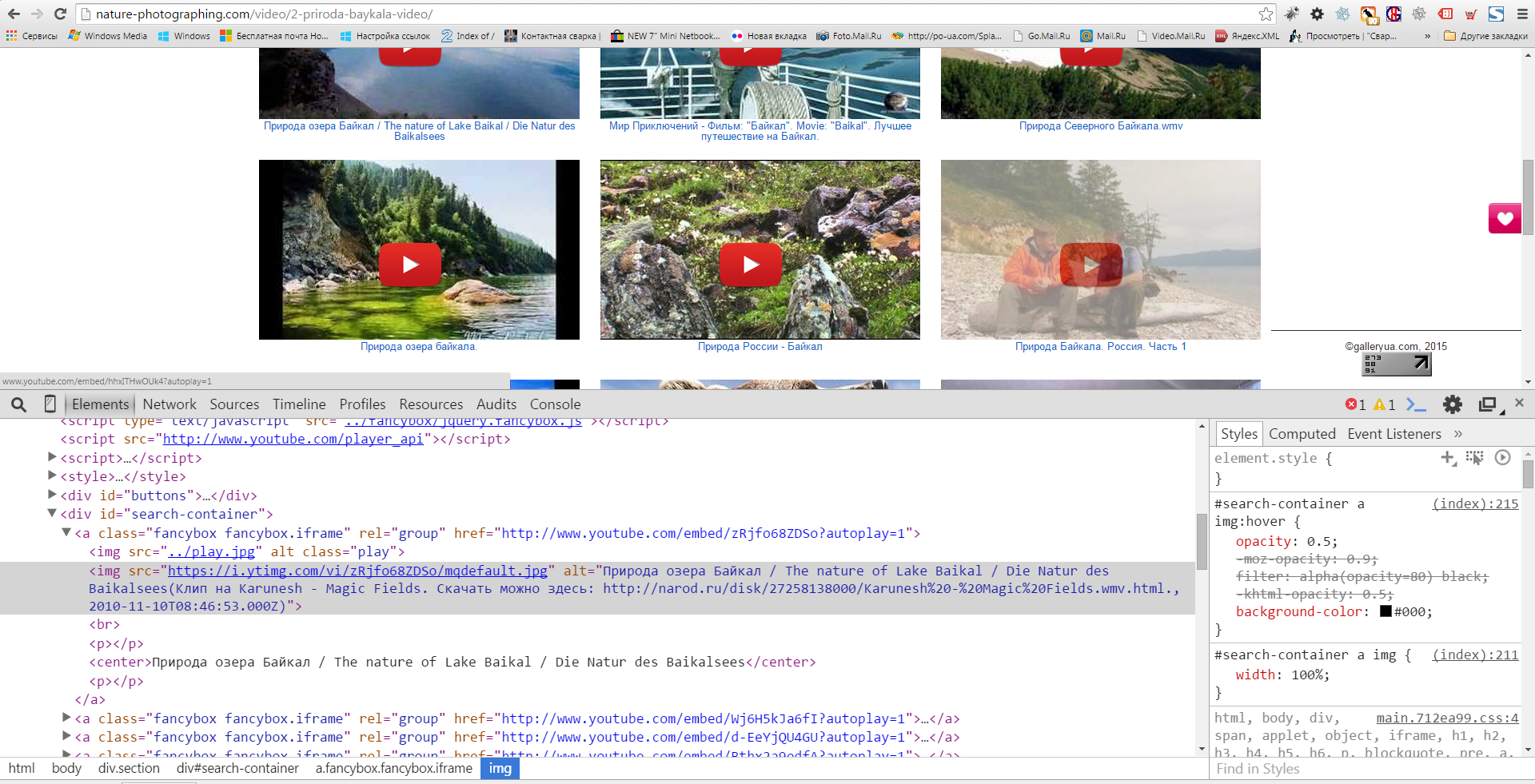Select div#search-container breadcrumb
The height and width of the screenshot is (784, 1535).
[x=237, y=768]
